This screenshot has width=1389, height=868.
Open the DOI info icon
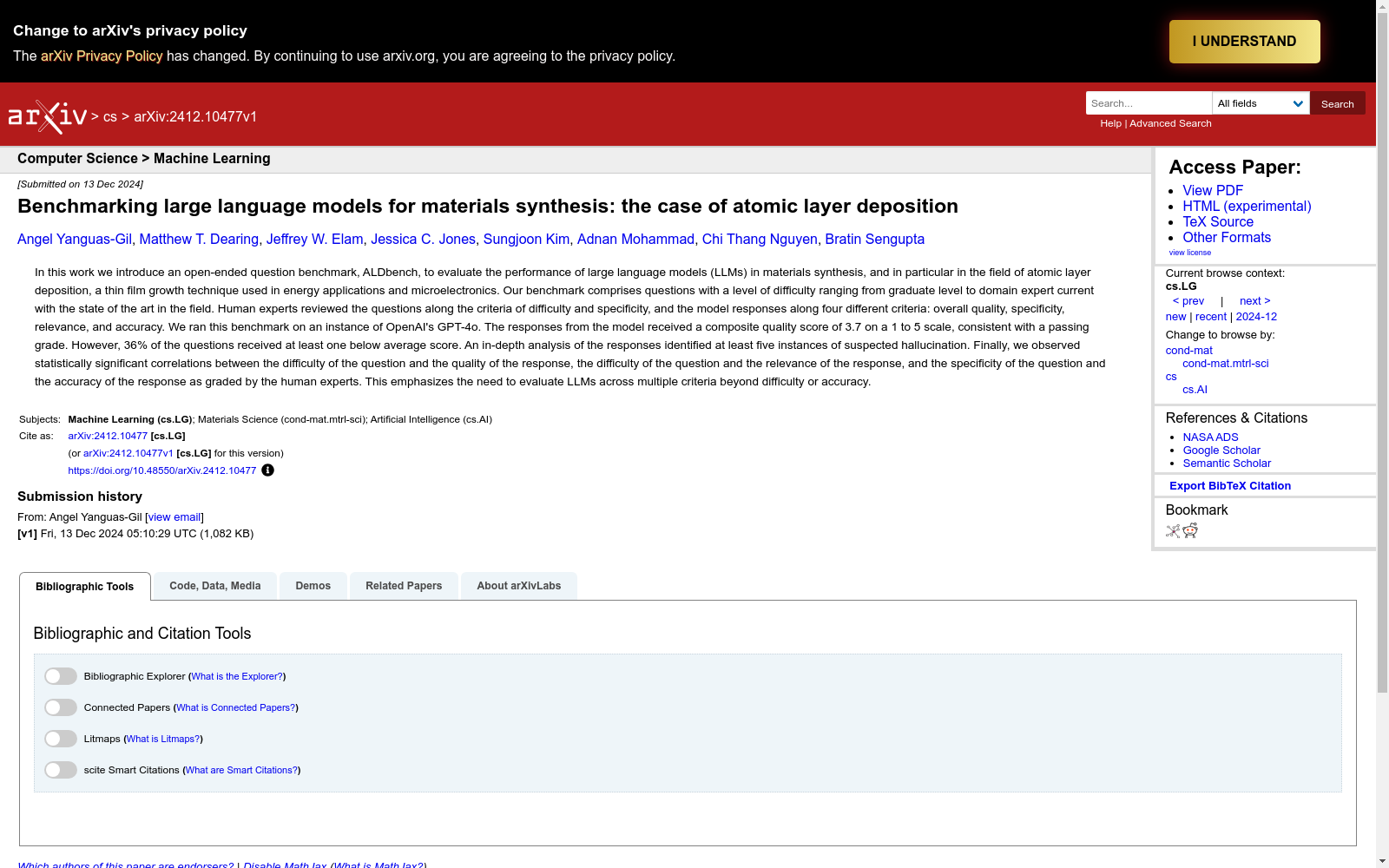[267, 470]
